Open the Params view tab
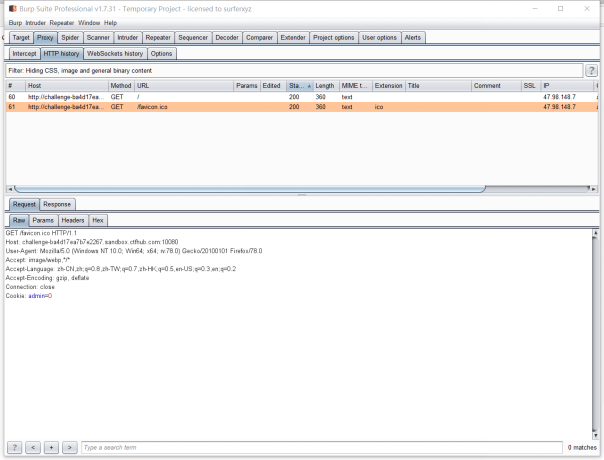Screen dimensions: 604x460 43,220
